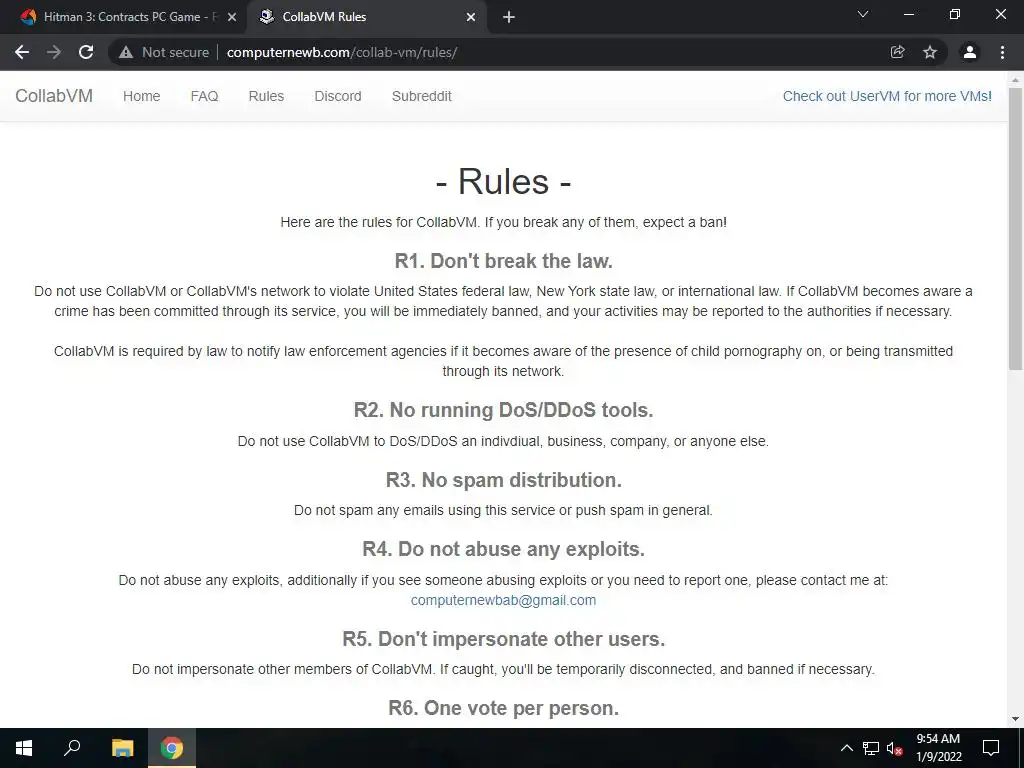Viewport: 1024px width, 768px height.
Task: Click the page vertical scrollbar thumb
Action: 1016,229
